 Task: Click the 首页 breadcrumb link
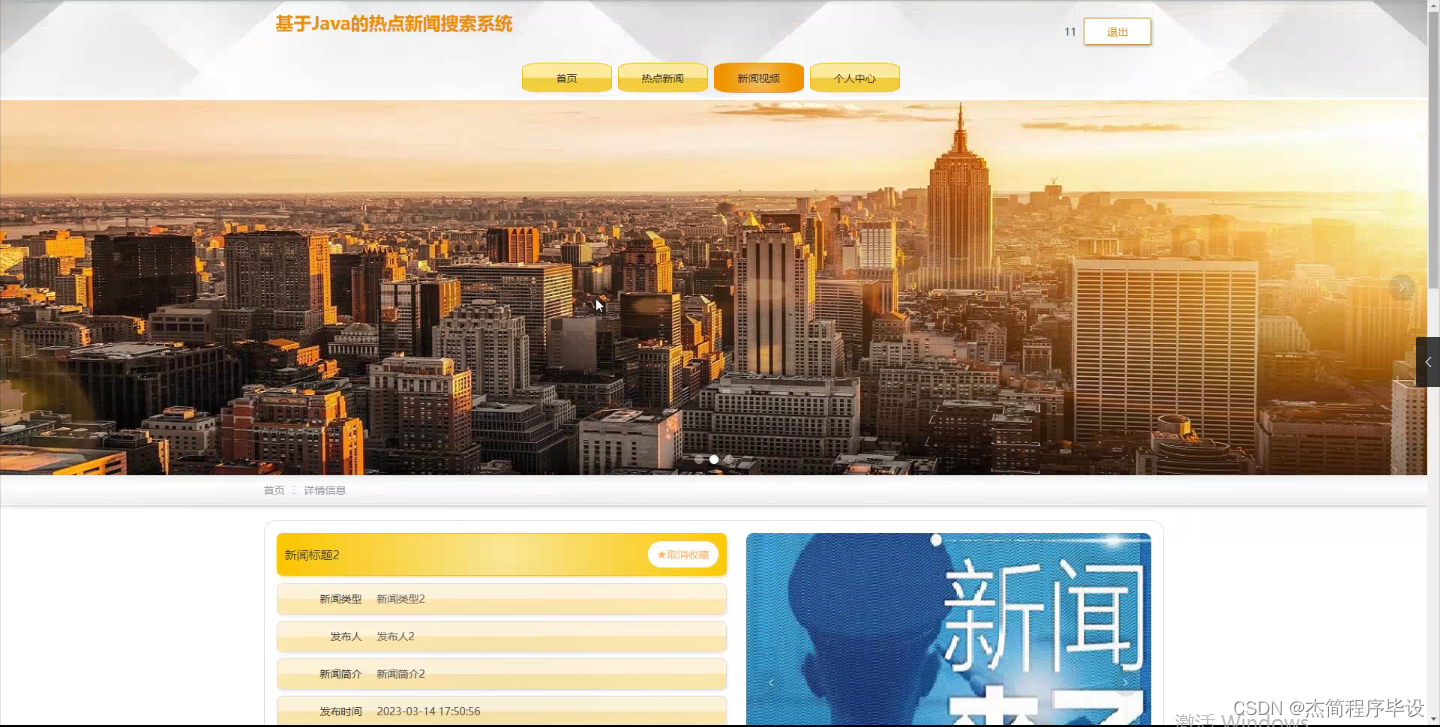point(273,490)
